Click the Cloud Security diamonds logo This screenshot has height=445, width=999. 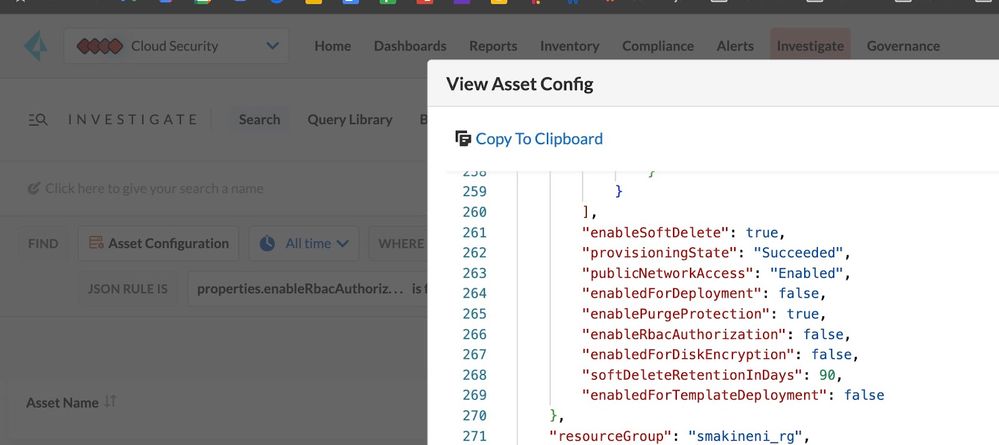click(x=100, y=46)
